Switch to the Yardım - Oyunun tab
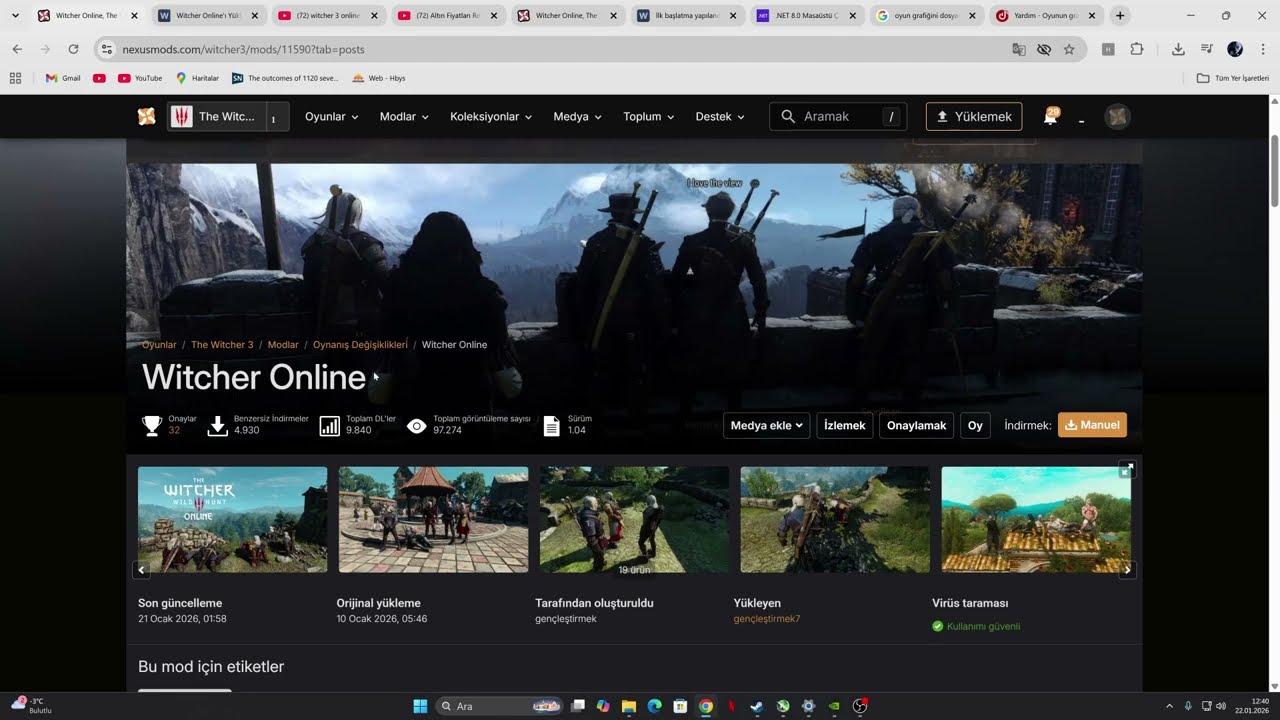1280x720 pixels. (1046, 16)
